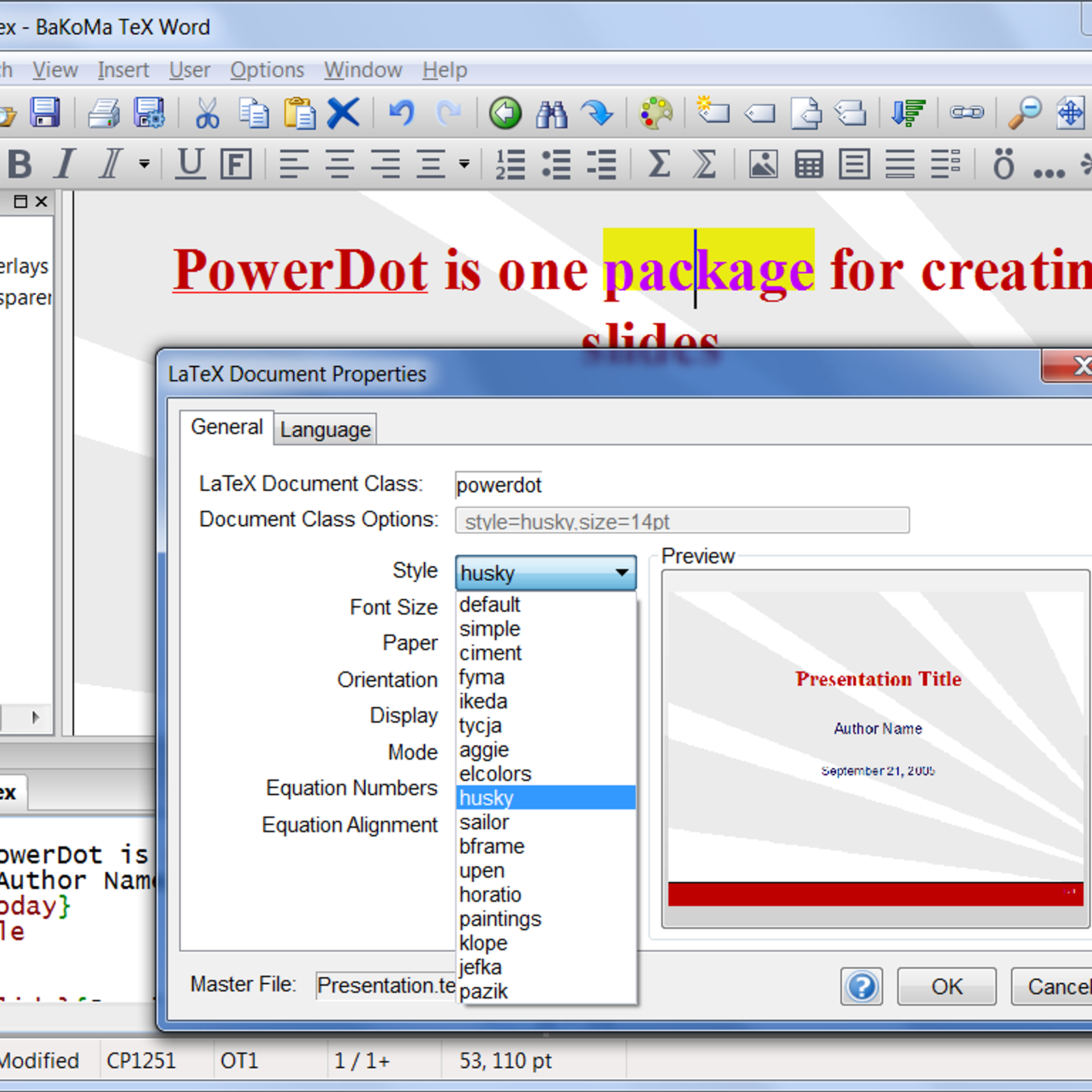Toggle Bold formatting button
The height and width of the screenshot is (1092, 1092).
tap(20, 164)
